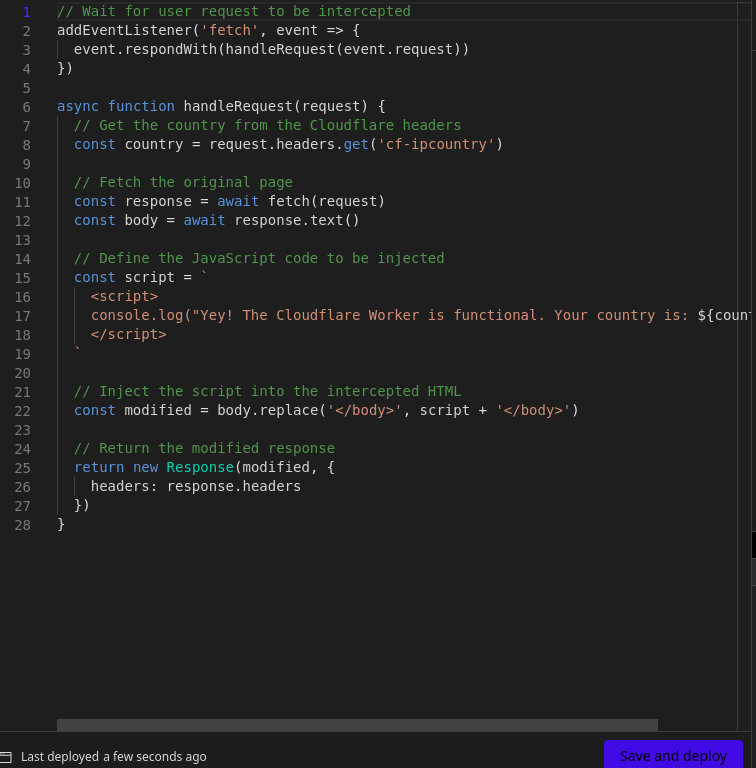This screenshot has width=756, height=768.
Task: Click comment 'Define the JavaScript code to be injected'
Action: click(x=259, y=258)
